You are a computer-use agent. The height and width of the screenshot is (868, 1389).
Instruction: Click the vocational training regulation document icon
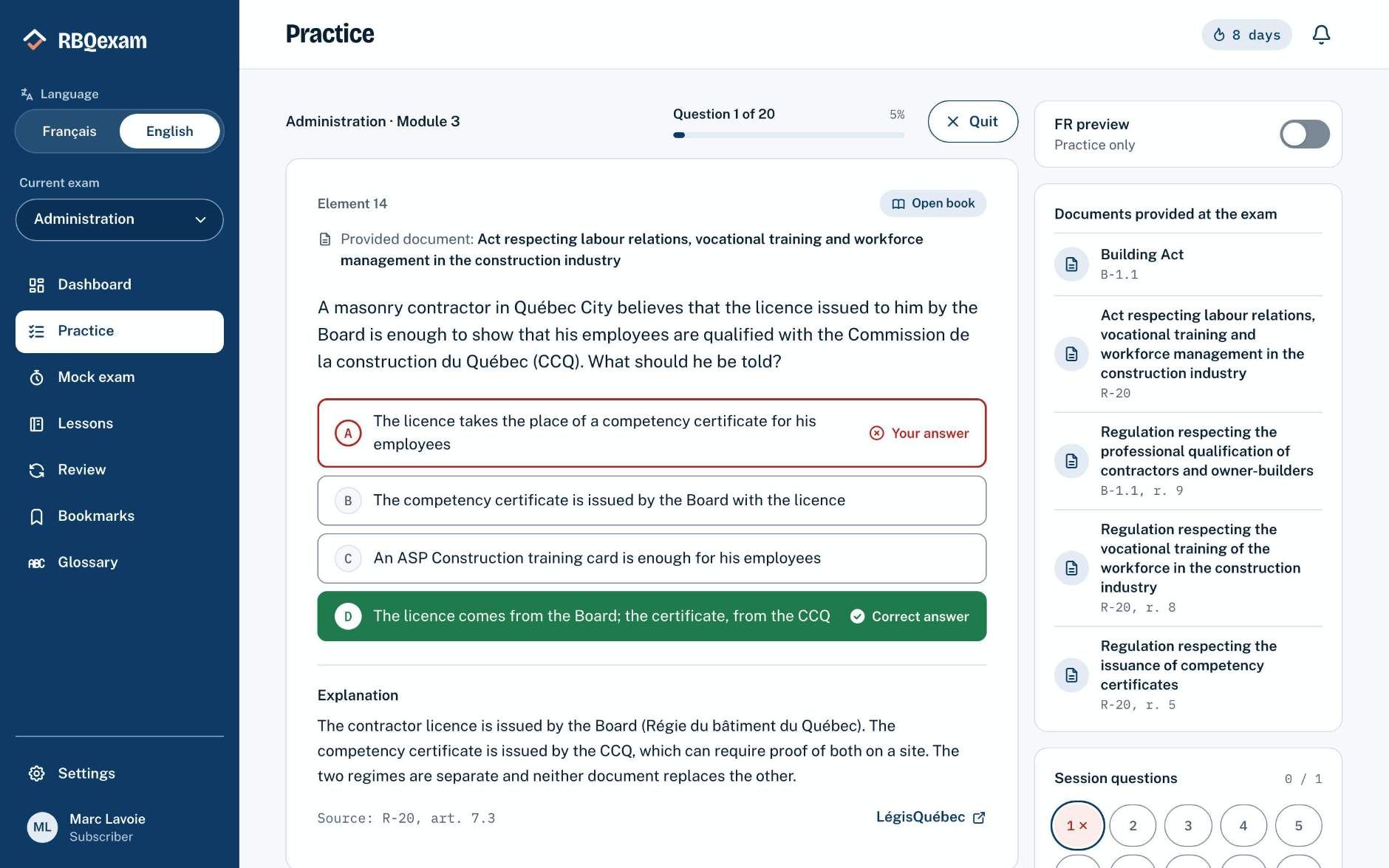pyautogui.click(x=1071, y=568)
